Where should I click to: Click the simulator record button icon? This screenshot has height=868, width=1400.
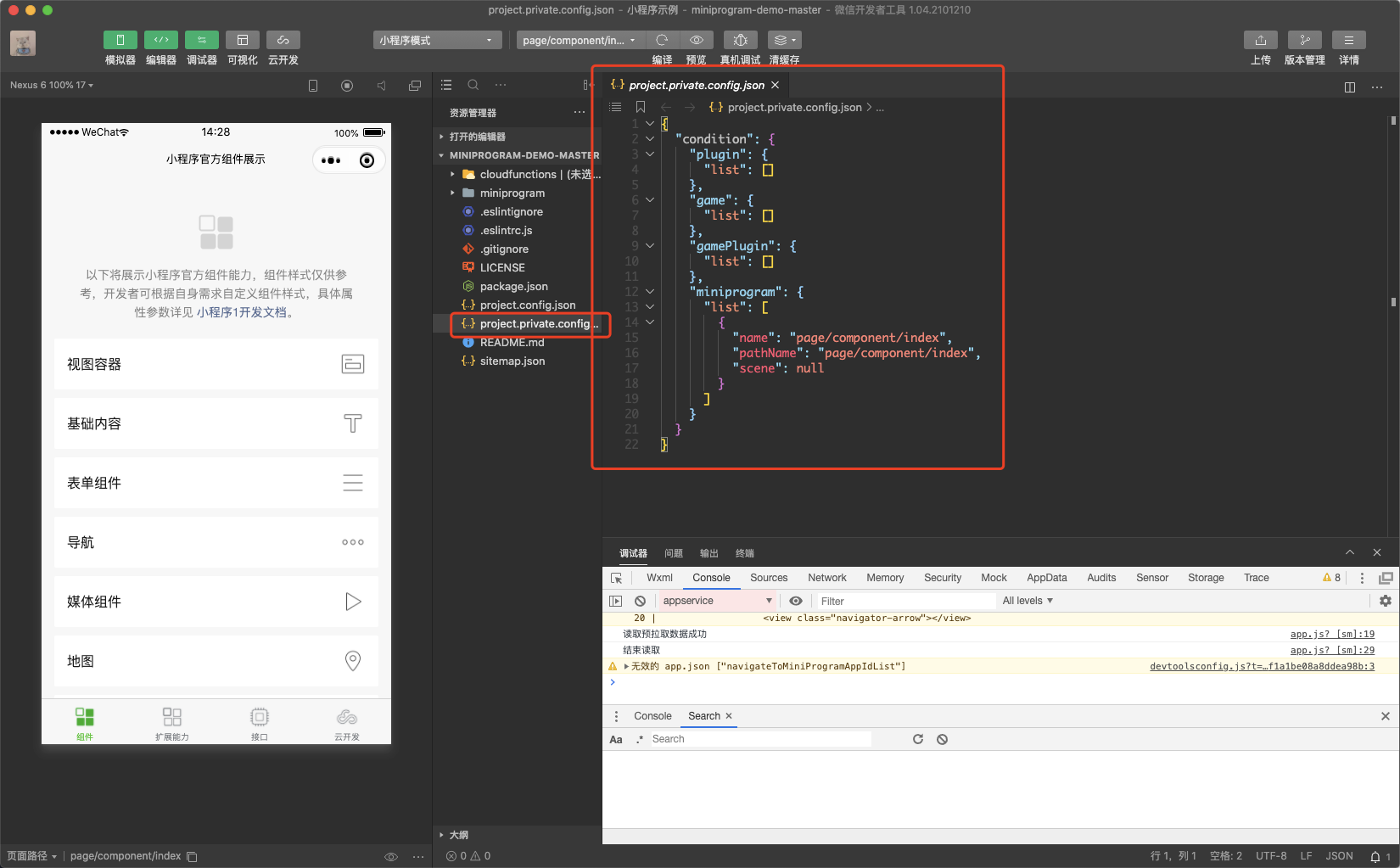point(347,86)
